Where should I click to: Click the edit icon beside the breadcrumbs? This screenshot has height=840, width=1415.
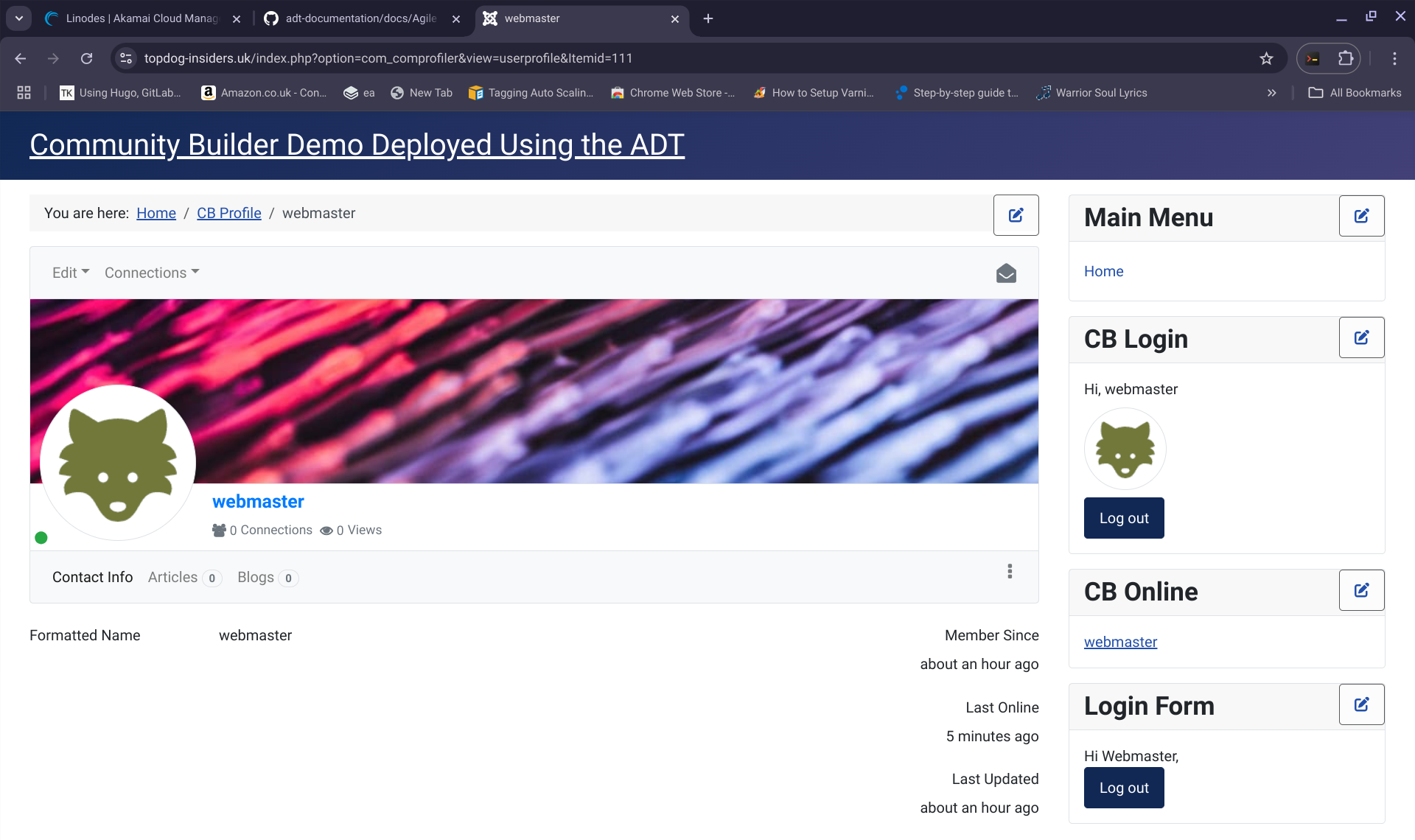[1016, 215]
